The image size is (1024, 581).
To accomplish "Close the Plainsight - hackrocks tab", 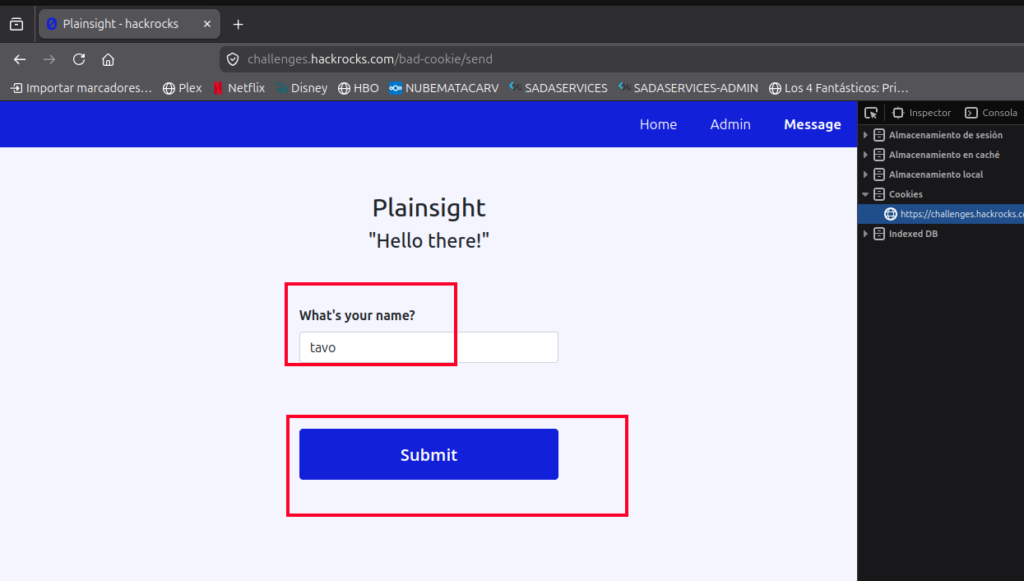I will [207, 24].
